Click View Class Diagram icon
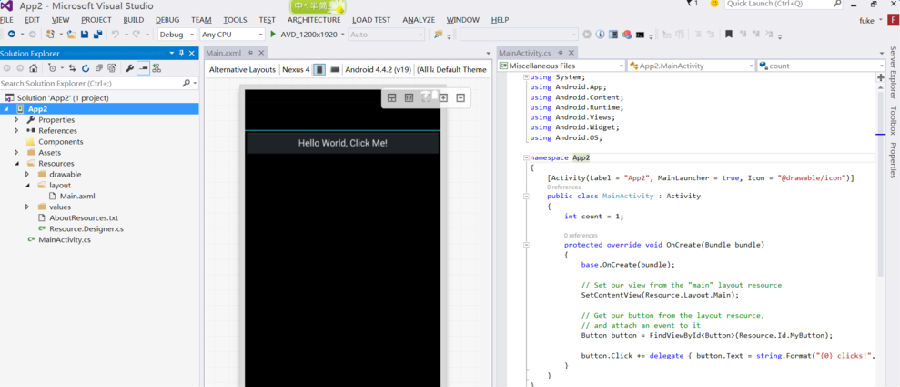Screen dimensions: 900x387 pos(156,68)
